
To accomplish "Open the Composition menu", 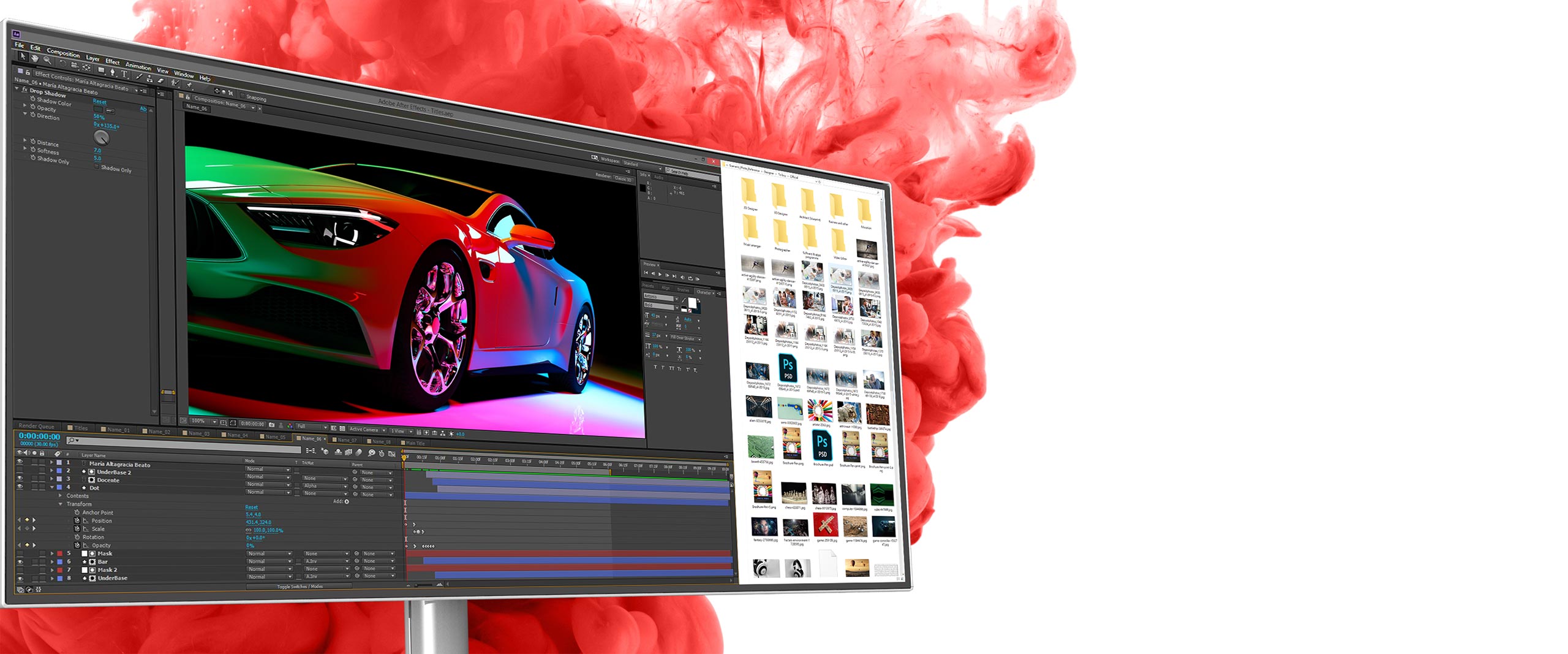I will pyautogui.click(x=63, y=53).
